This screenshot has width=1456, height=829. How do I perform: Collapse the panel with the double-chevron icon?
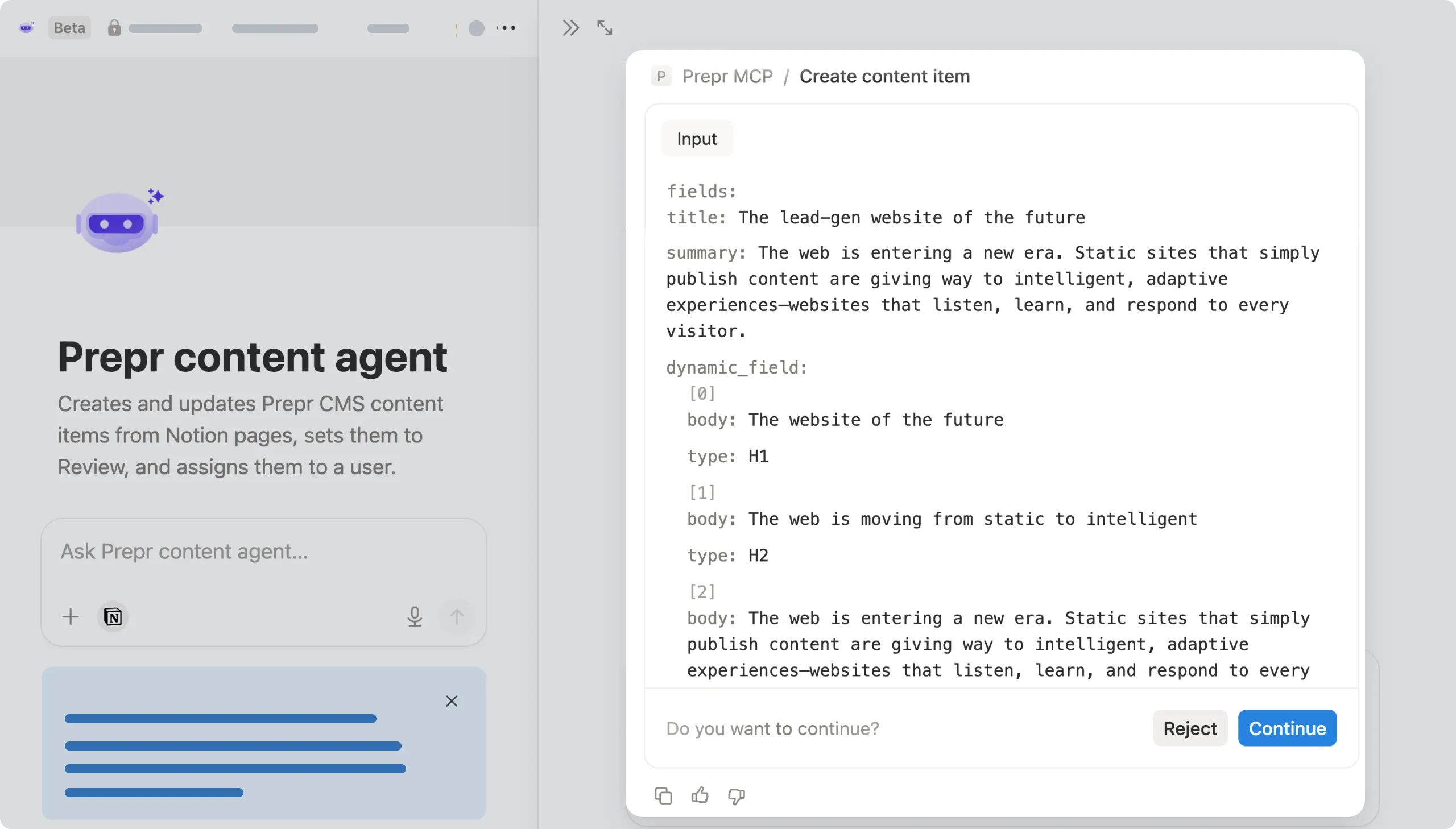pos(570,27)
